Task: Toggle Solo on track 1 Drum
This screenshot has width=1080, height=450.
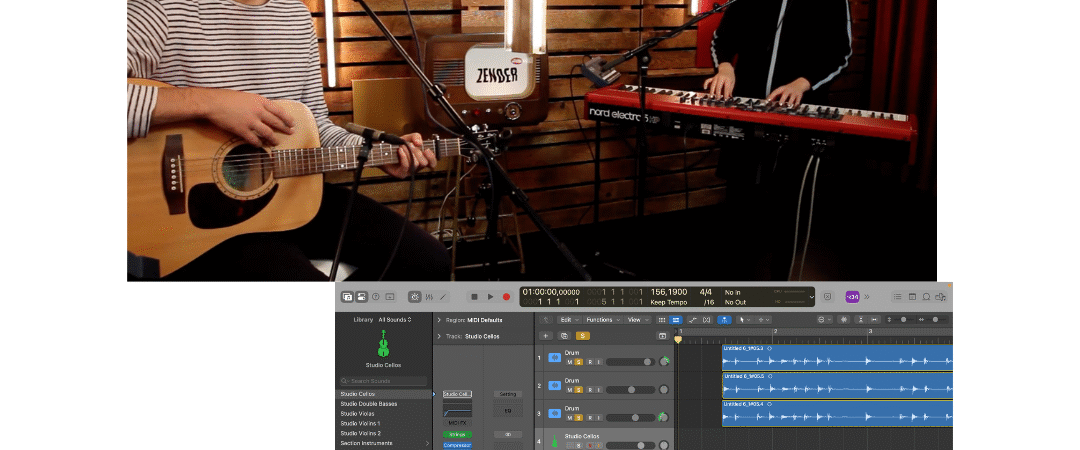Action: click(579, 362)
